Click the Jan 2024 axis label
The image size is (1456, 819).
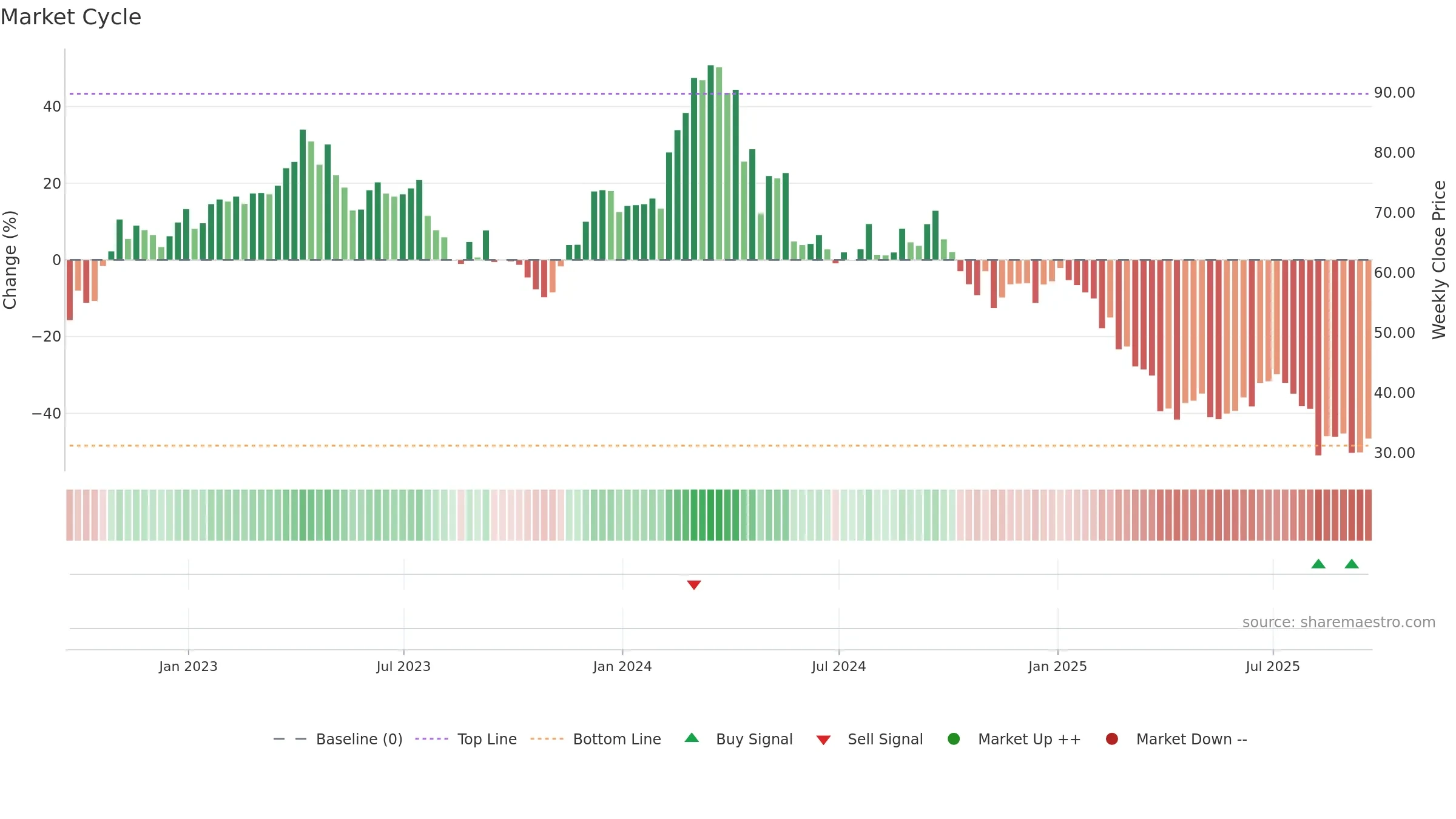point(622,666)
